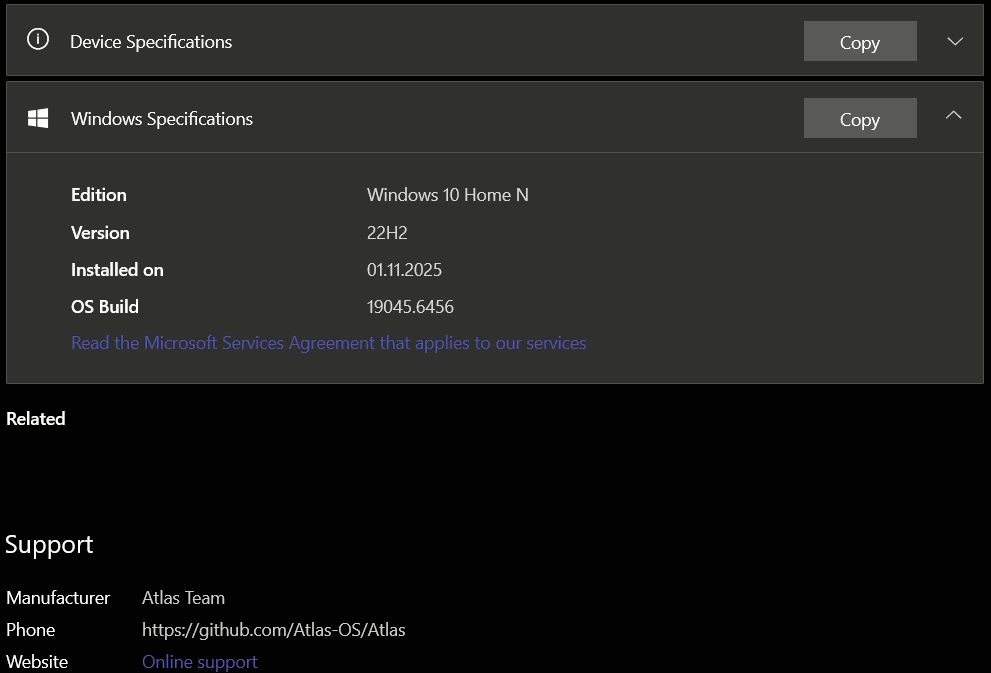The height and width of the screenshot is (673, 991).
Task: Click the Atlas-OS GitHub URL text
Action: click(273, 630)
